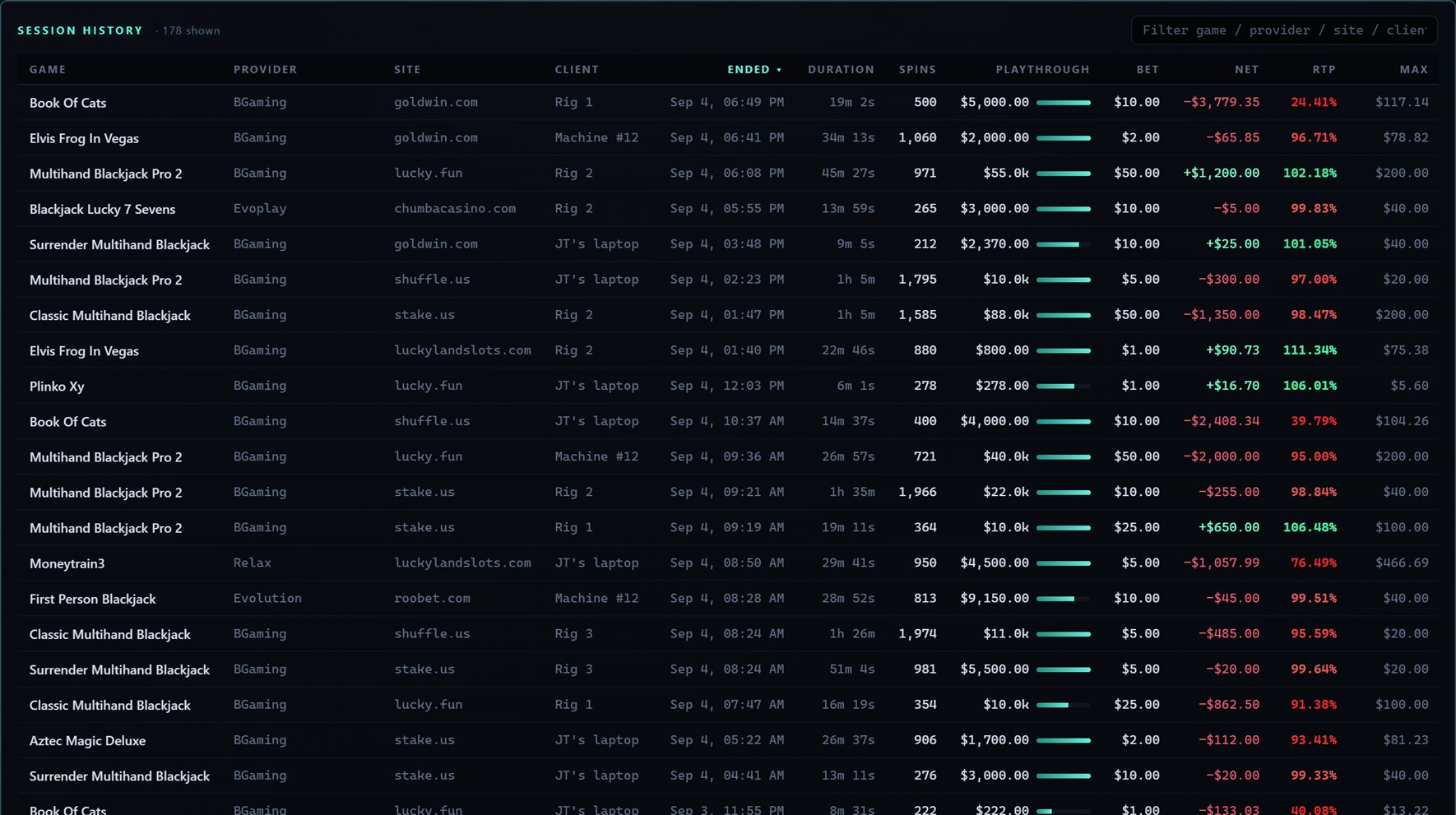Sort table by SPINS column header

point(917,70)
